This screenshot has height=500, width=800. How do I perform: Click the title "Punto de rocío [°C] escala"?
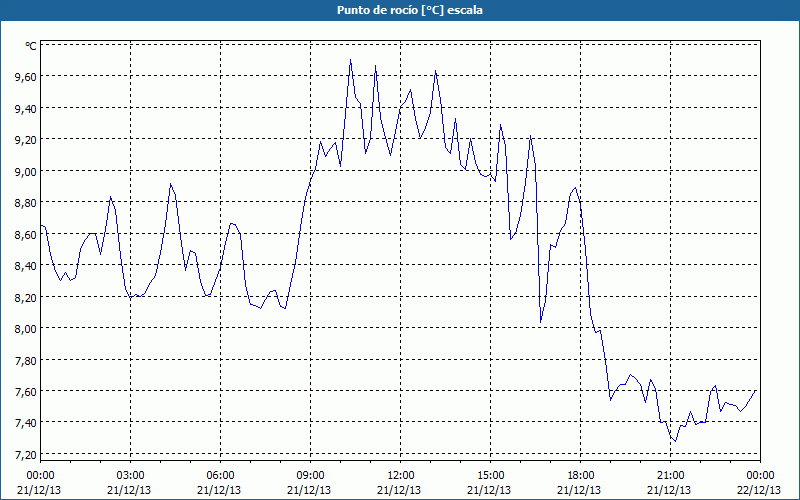point(410,10)
